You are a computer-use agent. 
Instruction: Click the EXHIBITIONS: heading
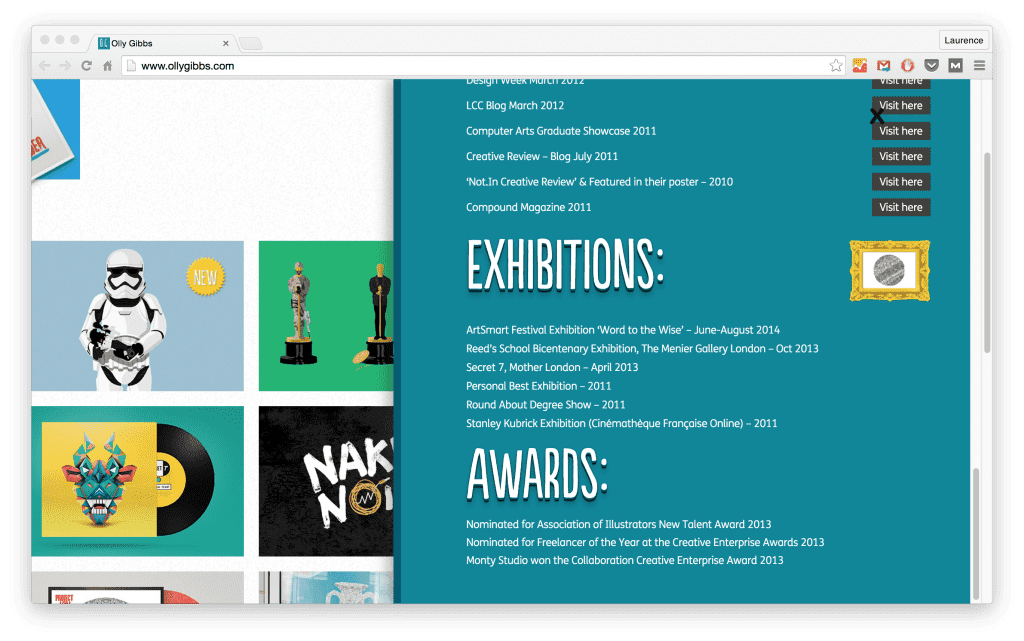coord(566,265)
